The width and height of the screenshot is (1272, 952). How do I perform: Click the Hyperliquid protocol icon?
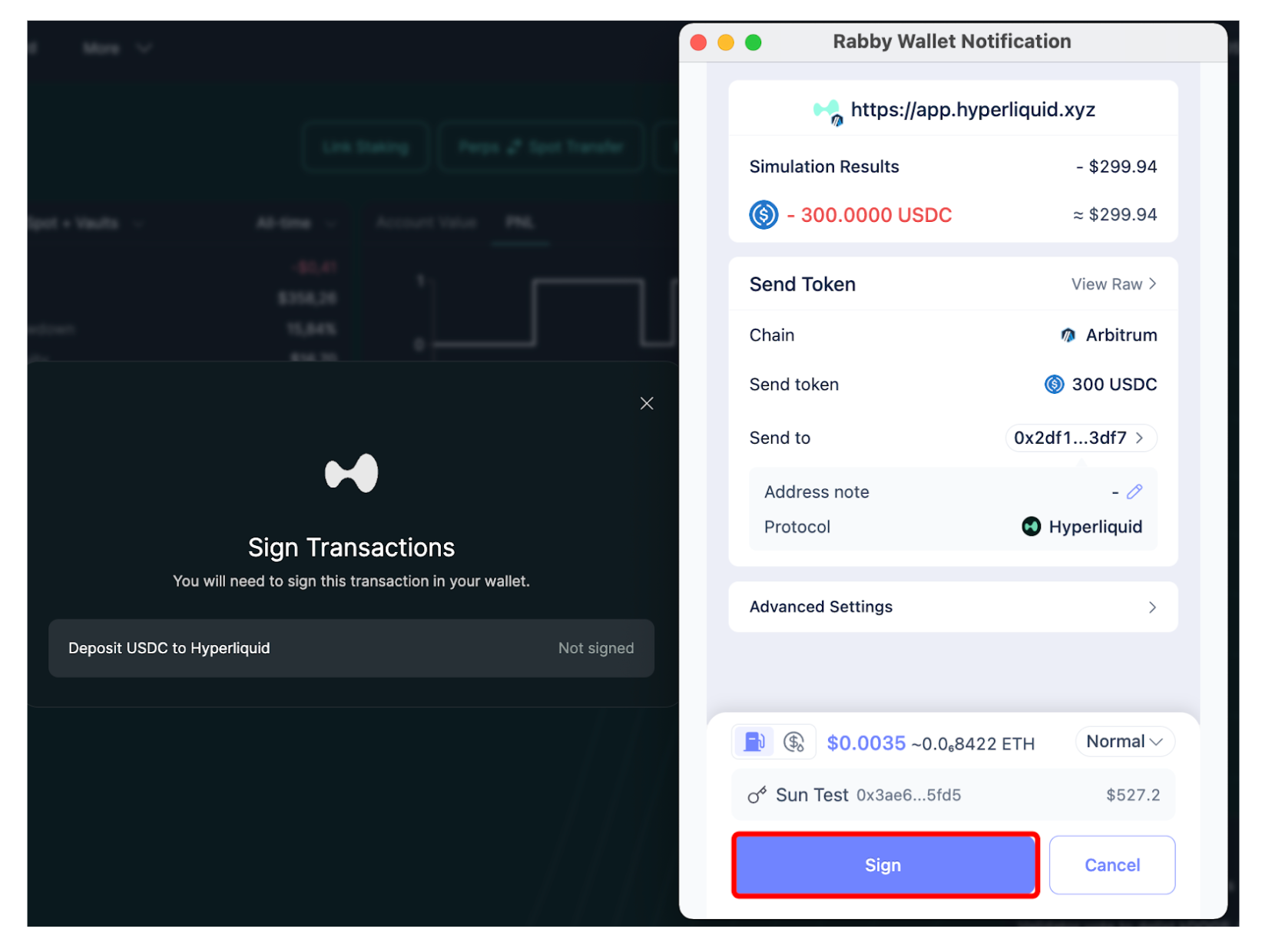1031,527
